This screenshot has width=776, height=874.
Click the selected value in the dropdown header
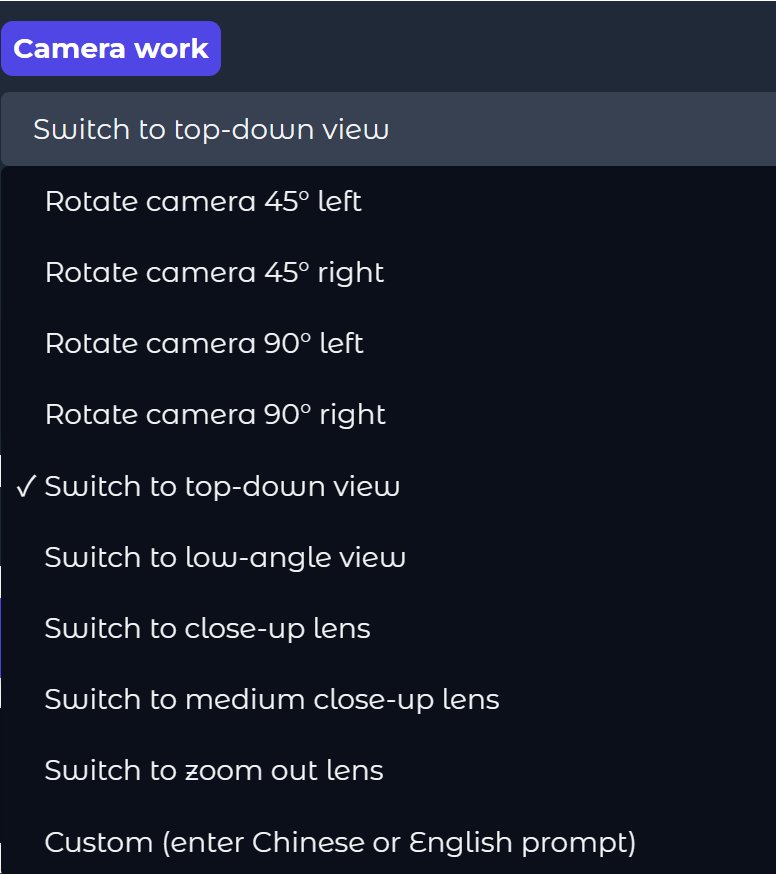(211, 129)
